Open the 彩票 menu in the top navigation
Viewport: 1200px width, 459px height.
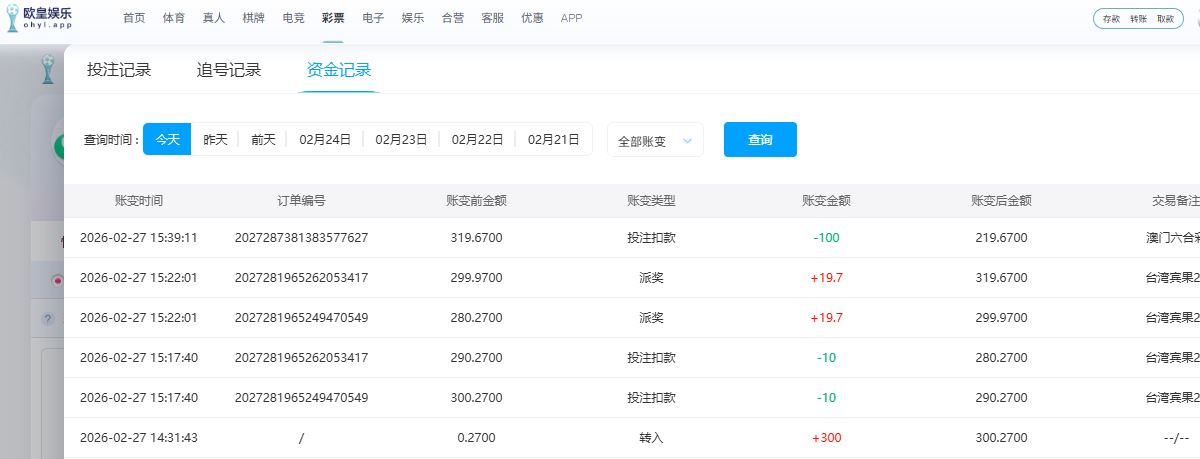333,18
